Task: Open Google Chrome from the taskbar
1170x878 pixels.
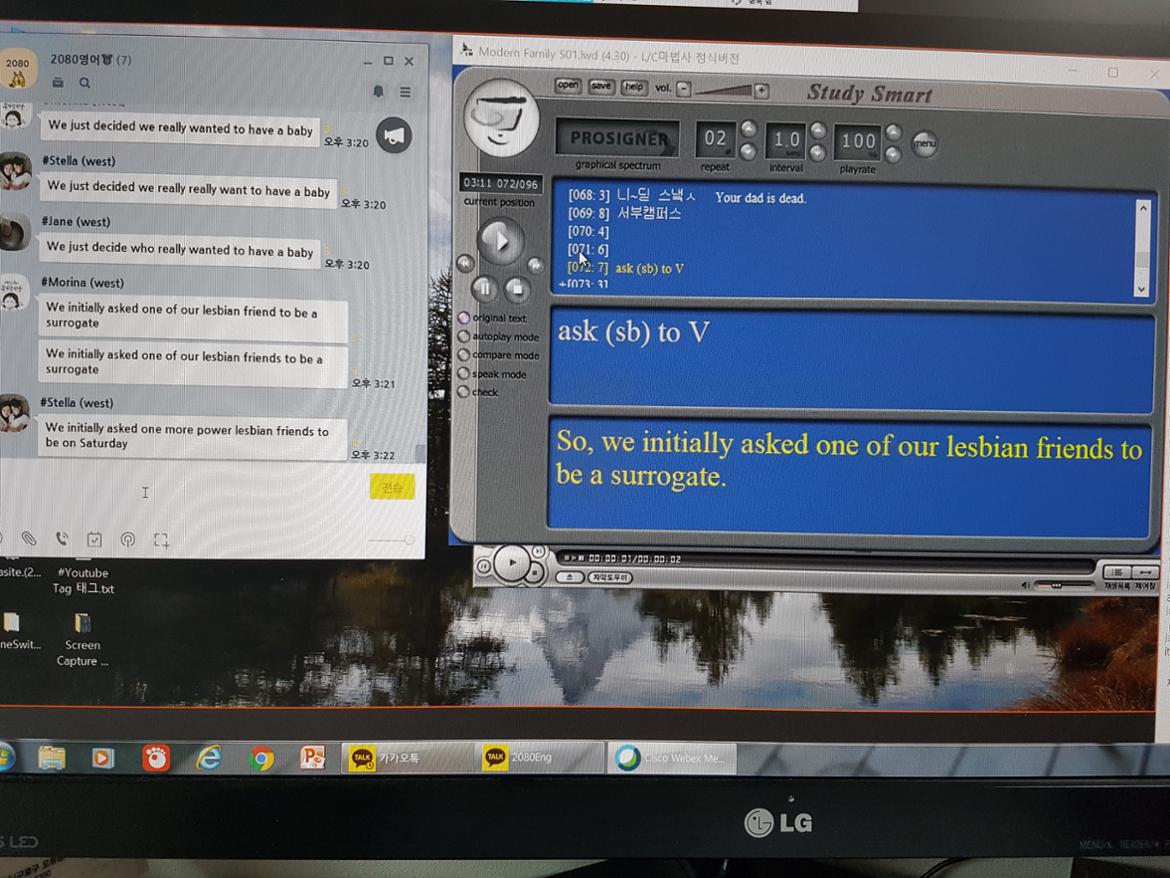Action: 262,759
